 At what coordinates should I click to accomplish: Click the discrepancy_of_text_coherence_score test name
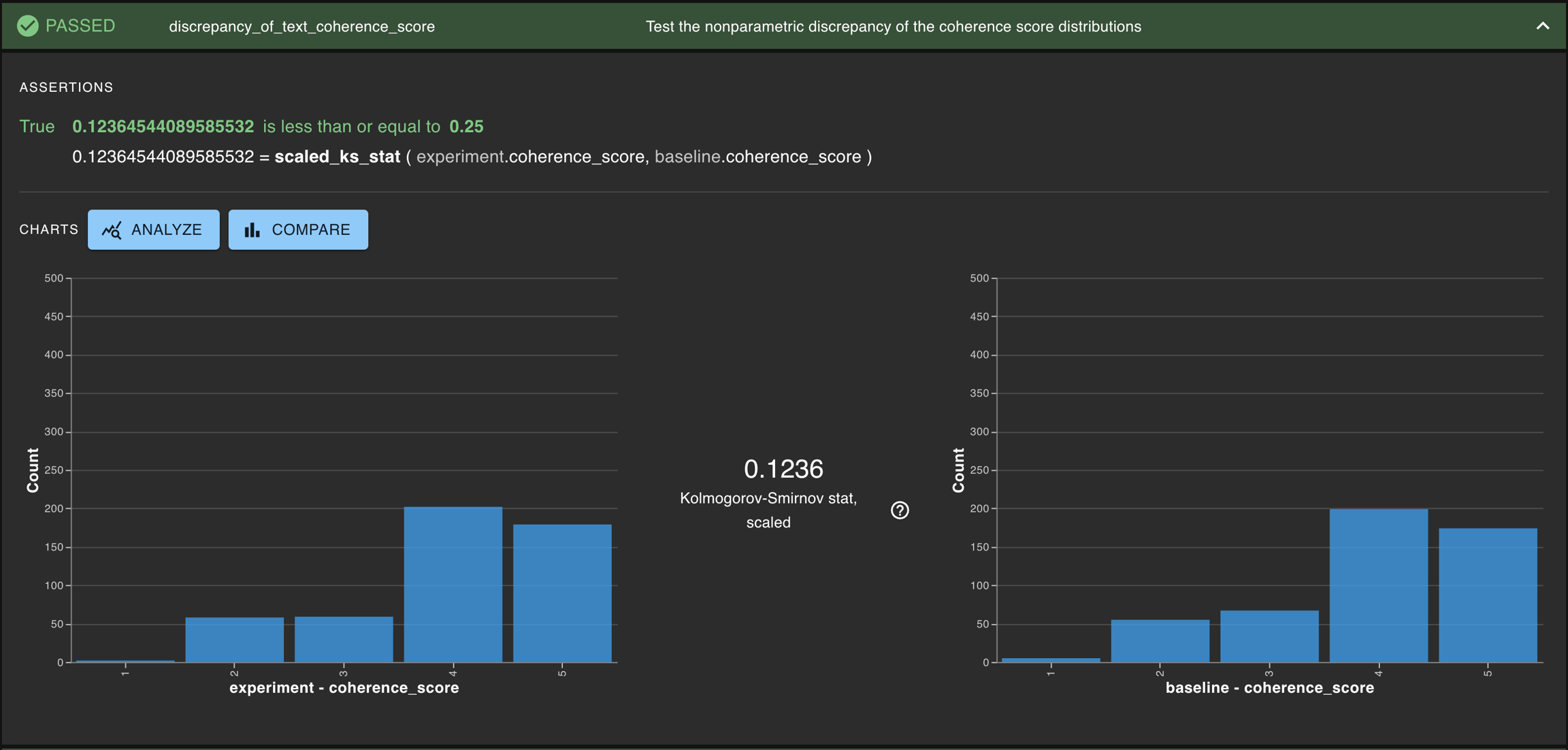(301, 27)
